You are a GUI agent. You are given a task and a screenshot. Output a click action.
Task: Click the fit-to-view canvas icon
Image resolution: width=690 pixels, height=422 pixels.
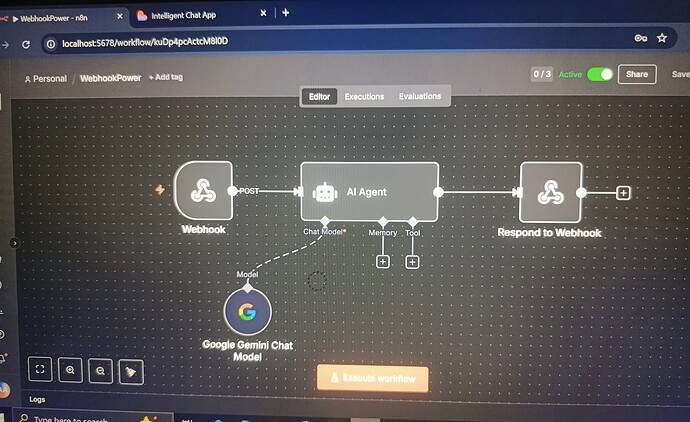(40, 369)
